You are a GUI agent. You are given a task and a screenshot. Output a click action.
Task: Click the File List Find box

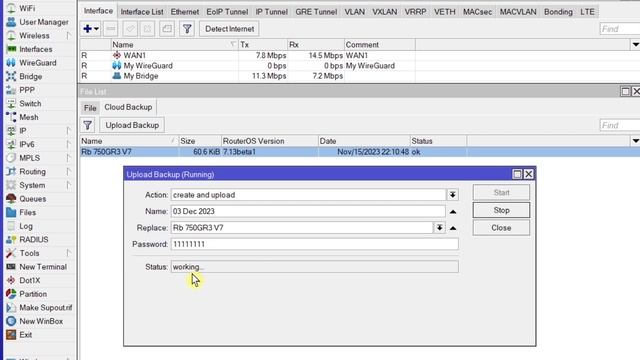[620, 125]
